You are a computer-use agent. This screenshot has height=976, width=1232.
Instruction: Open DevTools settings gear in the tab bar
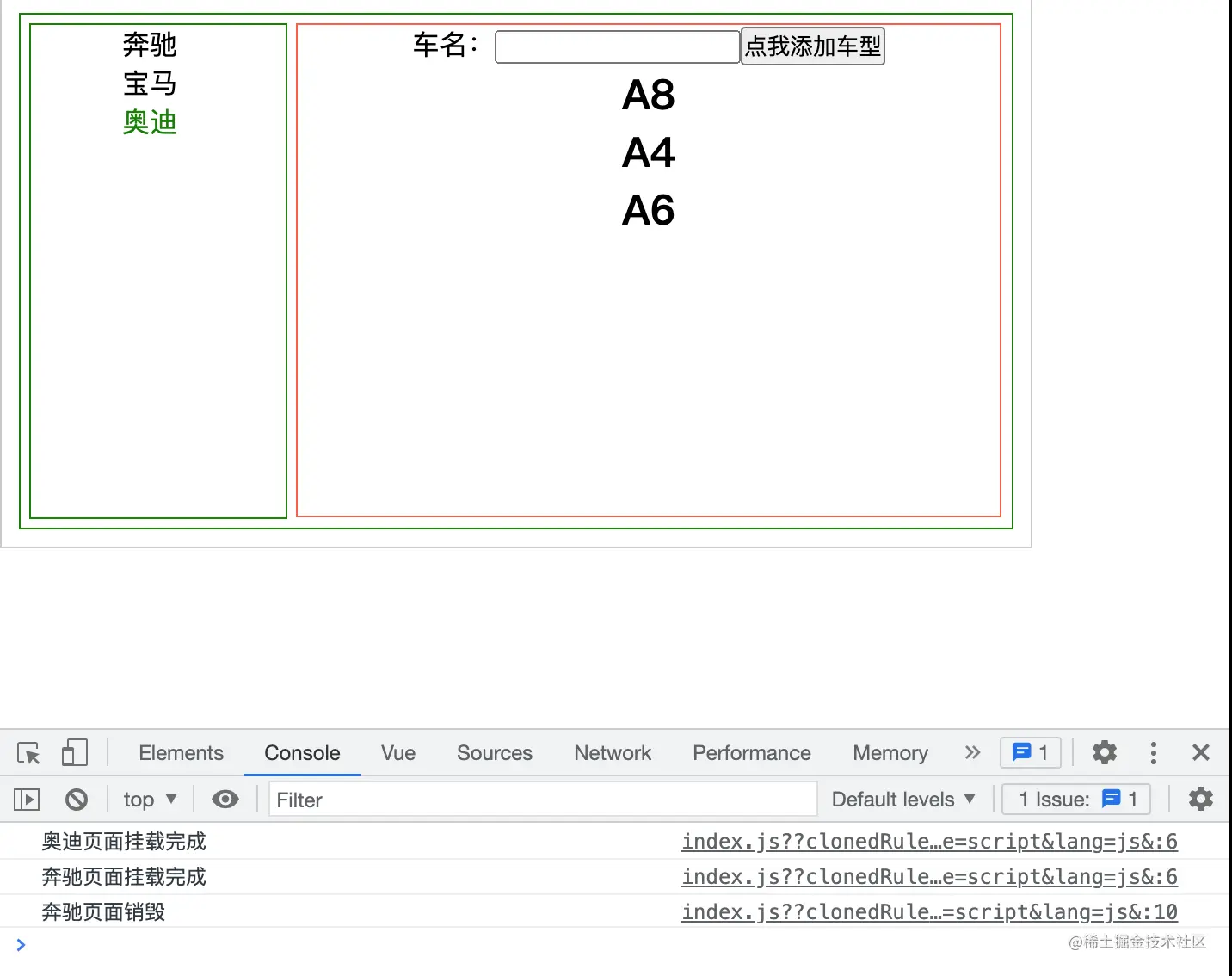[1105, 753]
